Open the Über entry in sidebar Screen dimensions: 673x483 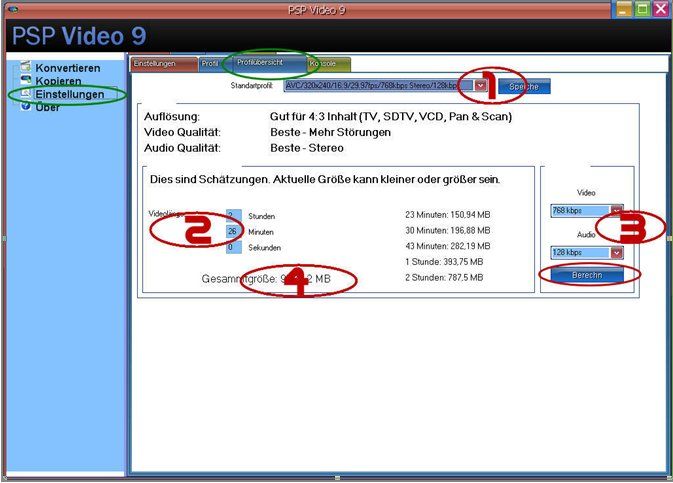47,107
